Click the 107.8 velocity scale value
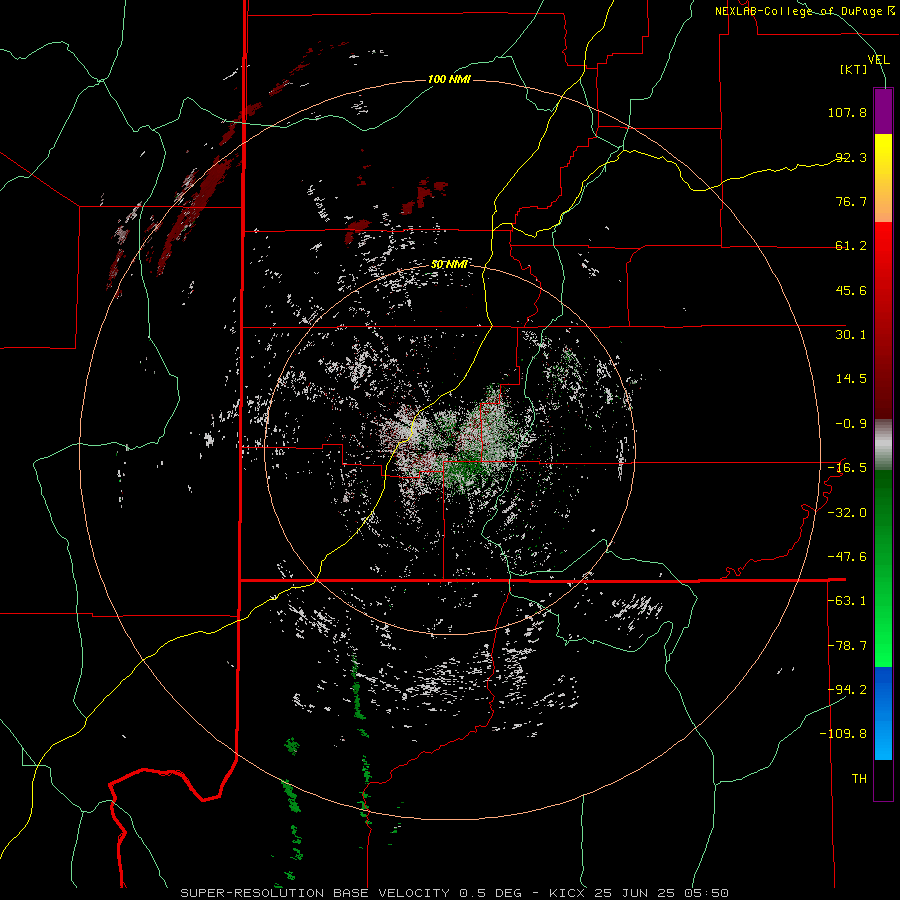 847,112
